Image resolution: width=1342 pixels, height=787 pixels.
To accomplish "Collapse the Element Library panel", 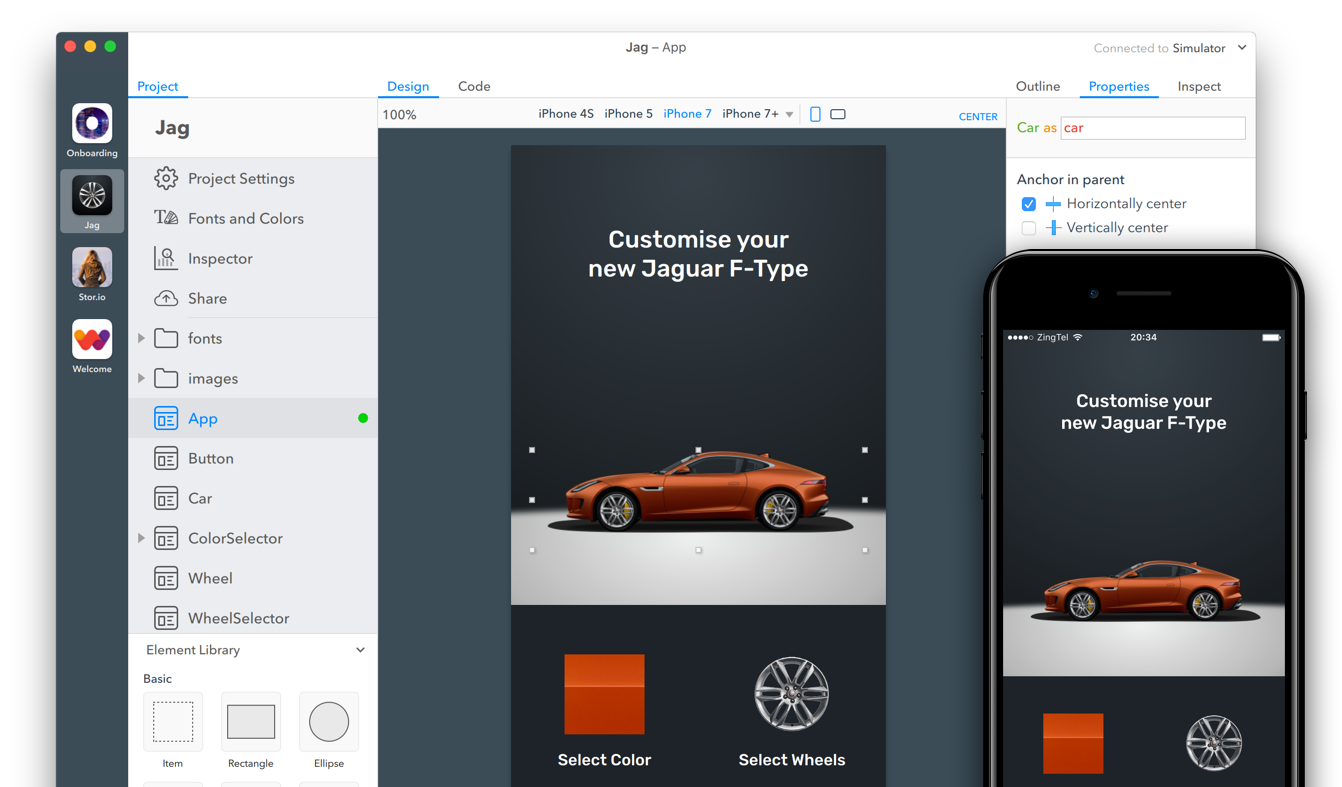I will point(360,650).
